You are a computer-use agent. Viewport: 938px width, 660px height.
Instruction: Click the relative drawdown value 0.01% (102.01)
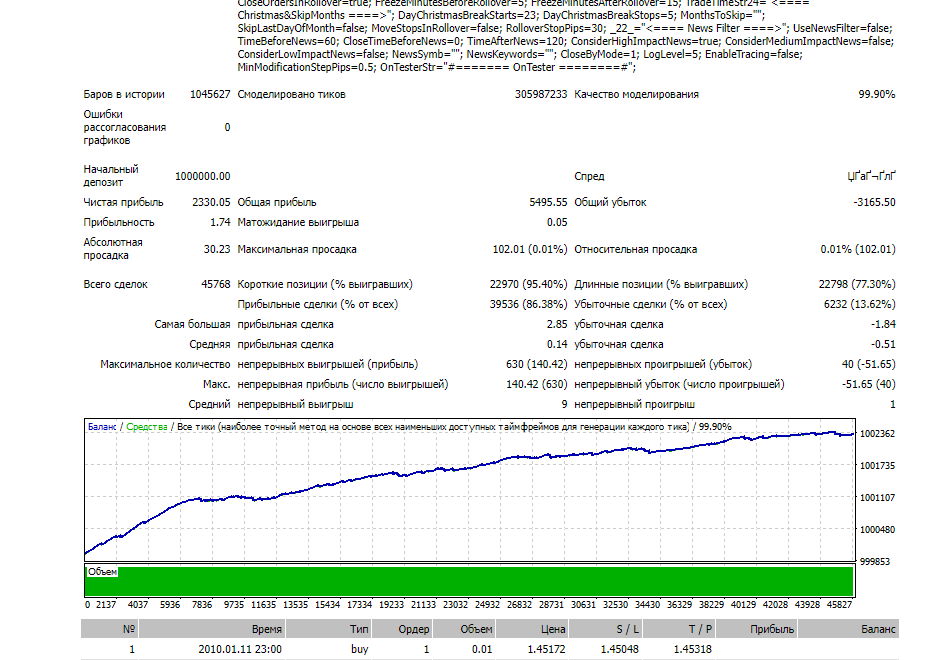point(858,249)
